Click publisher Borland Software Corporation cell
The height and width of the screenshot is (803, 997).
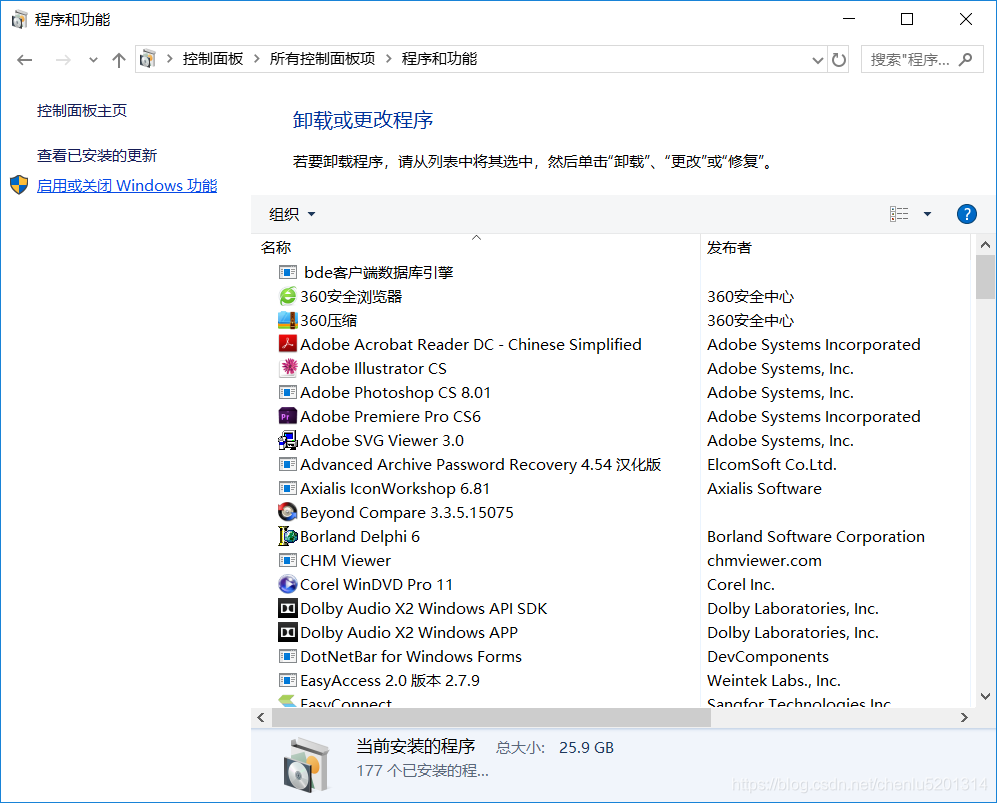(816, 537)
